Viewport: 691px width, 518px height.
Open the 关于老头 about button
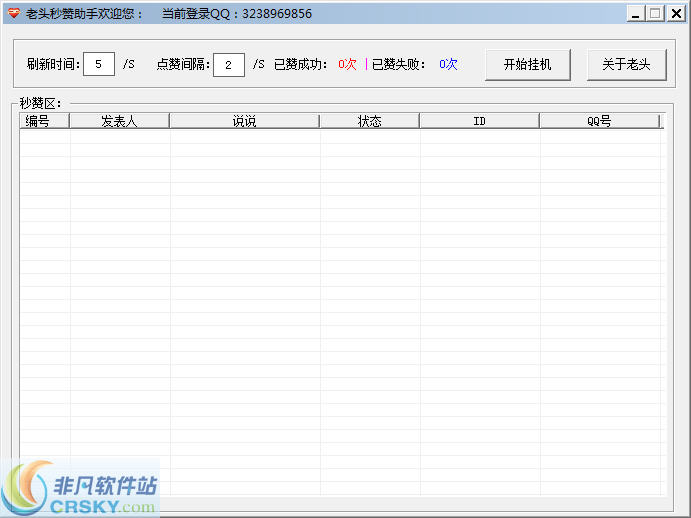(x=626, y=65)
